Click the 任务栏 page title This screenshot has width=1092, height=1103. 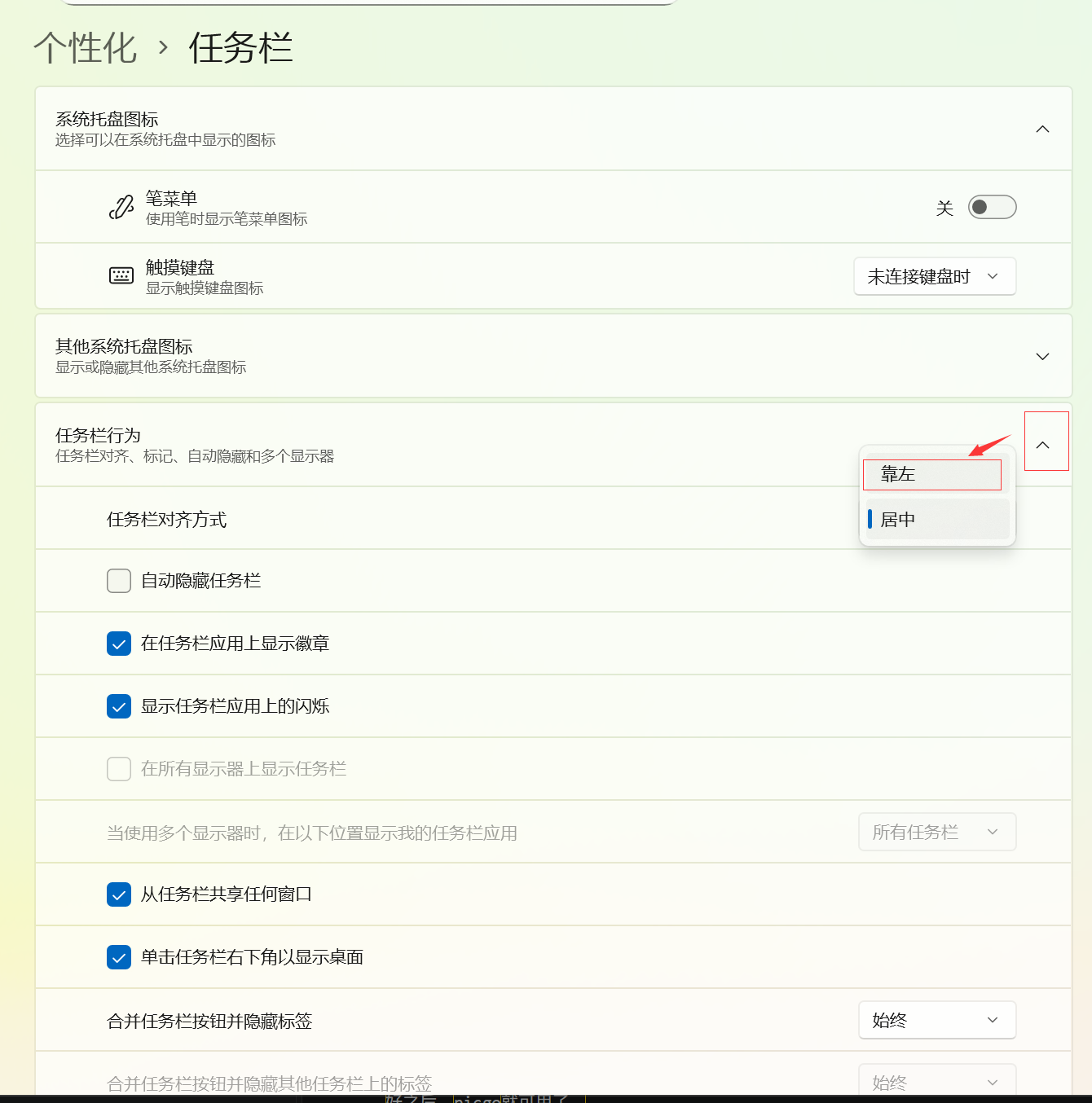point(240,47)
